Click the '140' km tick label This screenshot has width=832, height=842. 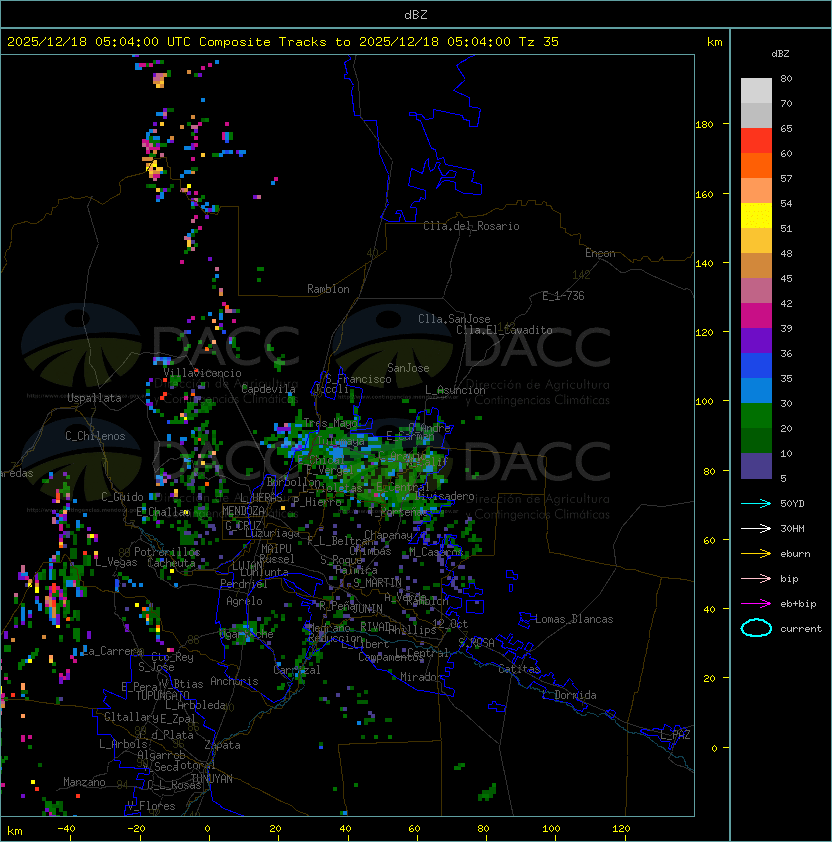click(x=704, y=264)
